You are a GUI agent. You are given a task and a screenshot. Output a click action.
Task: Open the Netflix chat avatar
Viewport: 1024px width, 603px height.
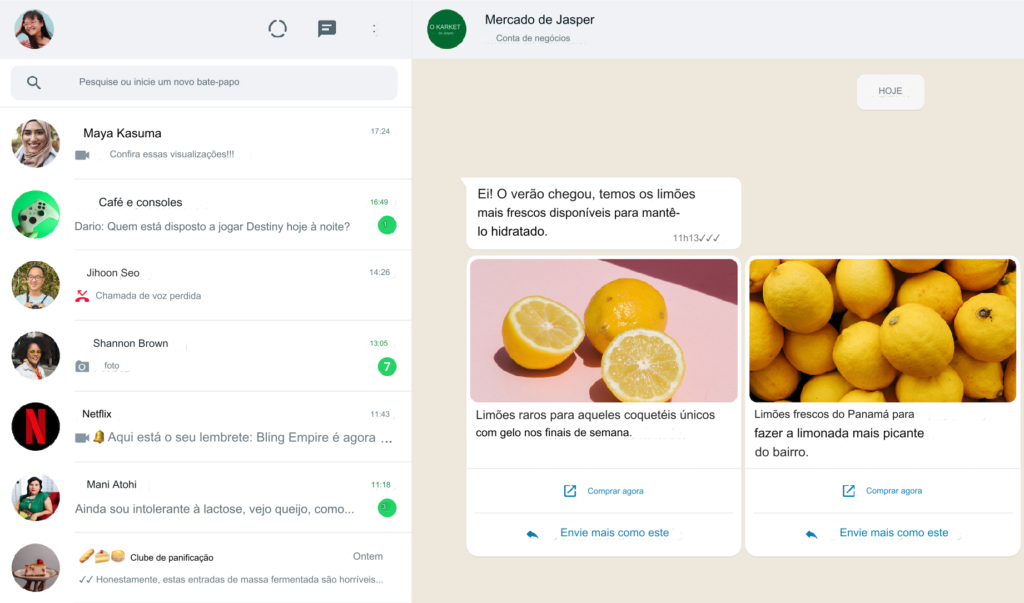pyautogui.click(x=36, y=426)
